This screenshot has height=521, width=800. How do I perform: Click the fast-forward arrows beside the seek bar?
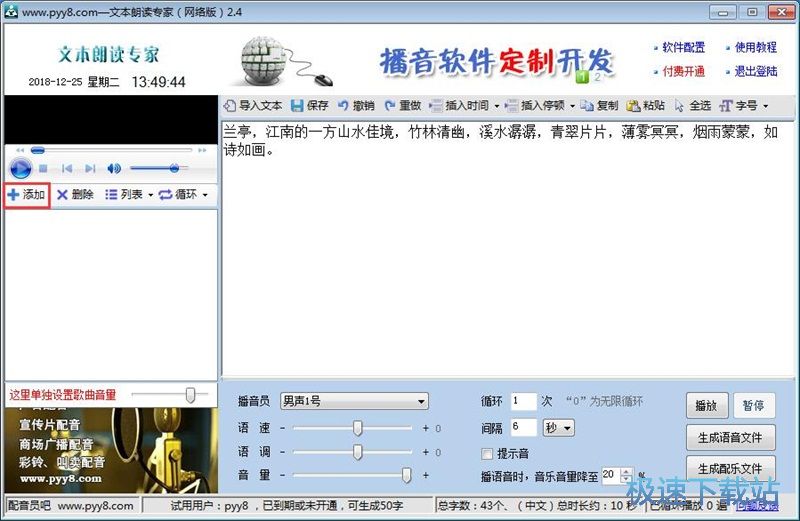(x=202, y=150)
